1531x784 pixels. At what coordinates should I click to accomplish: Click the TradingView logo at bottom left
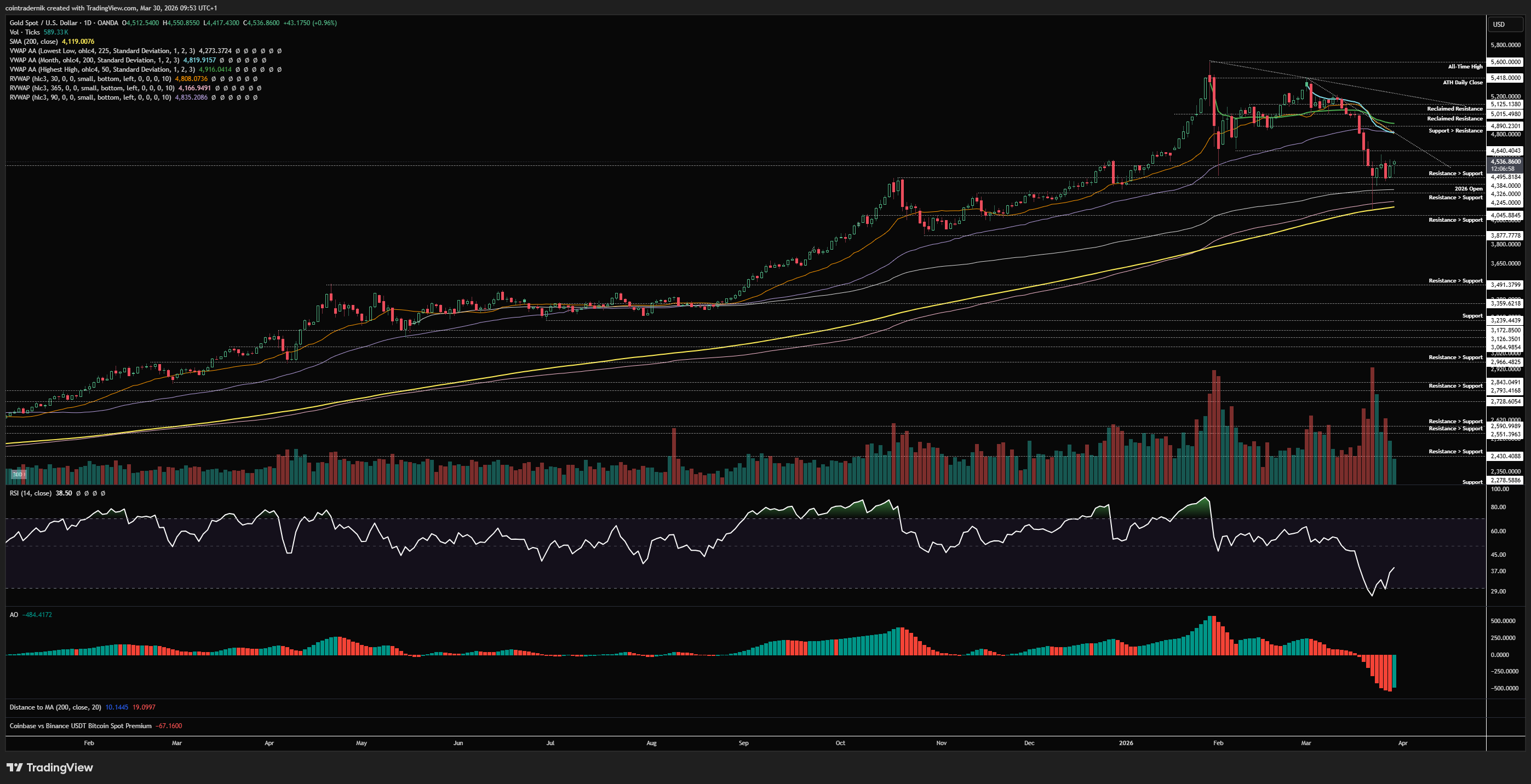pyautogui.click(x=50, y=768)
